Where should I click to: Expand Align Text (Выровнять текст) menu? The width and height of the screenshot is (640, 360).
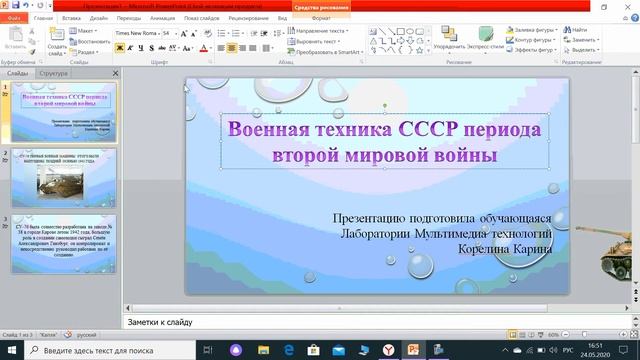(313, 41)
